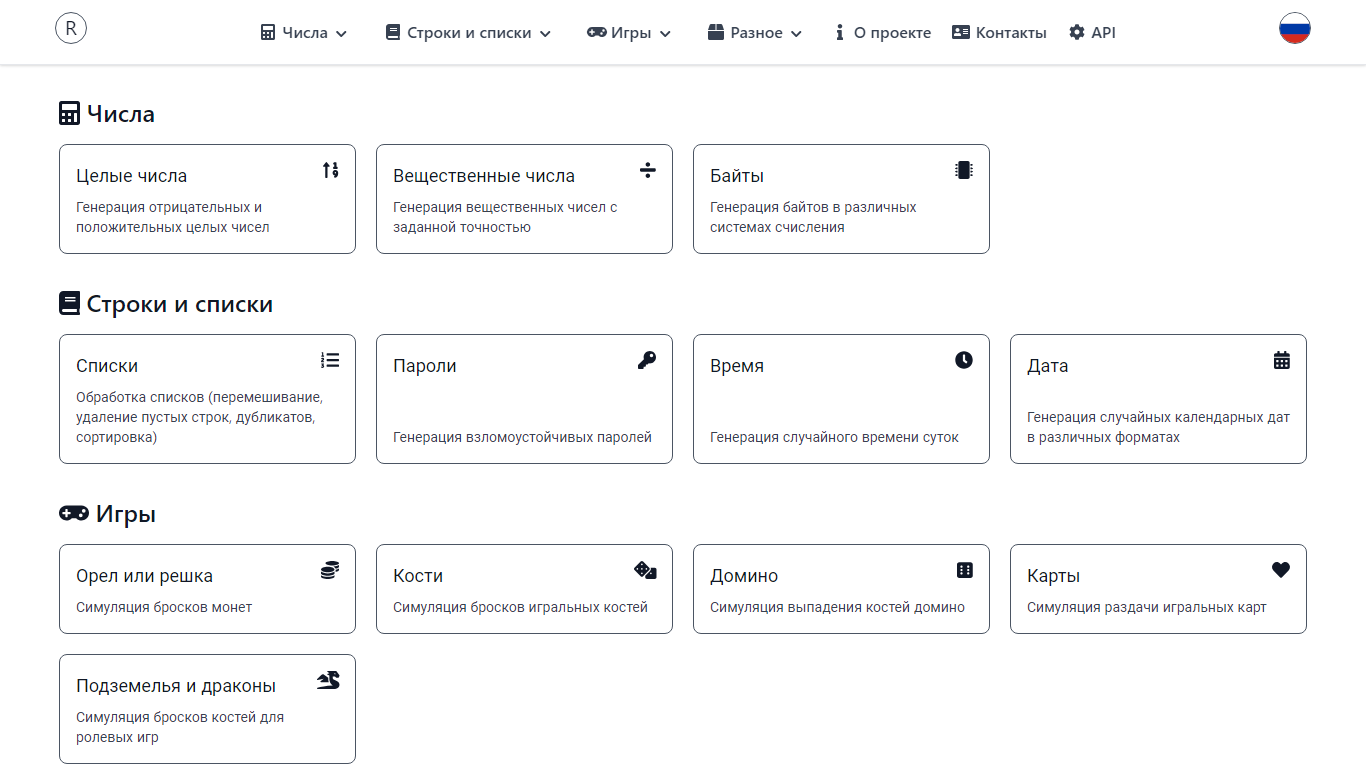Viewport: 1366px width, 768px height.
Task: Go to the Контакты page
Action: point(999,33)
